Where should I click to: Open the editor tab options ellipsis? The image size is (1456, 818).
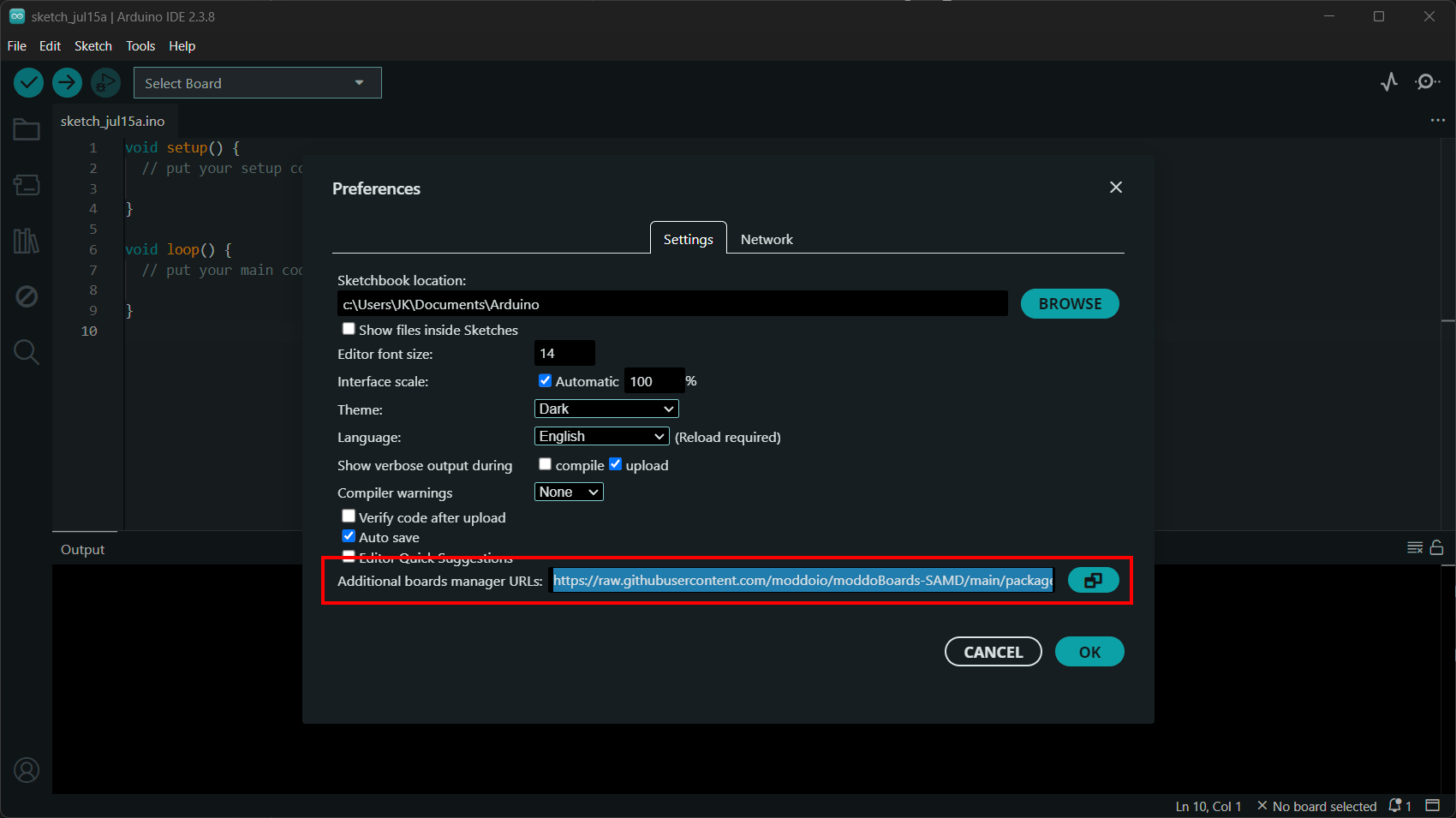click(x=1437, y=120)
